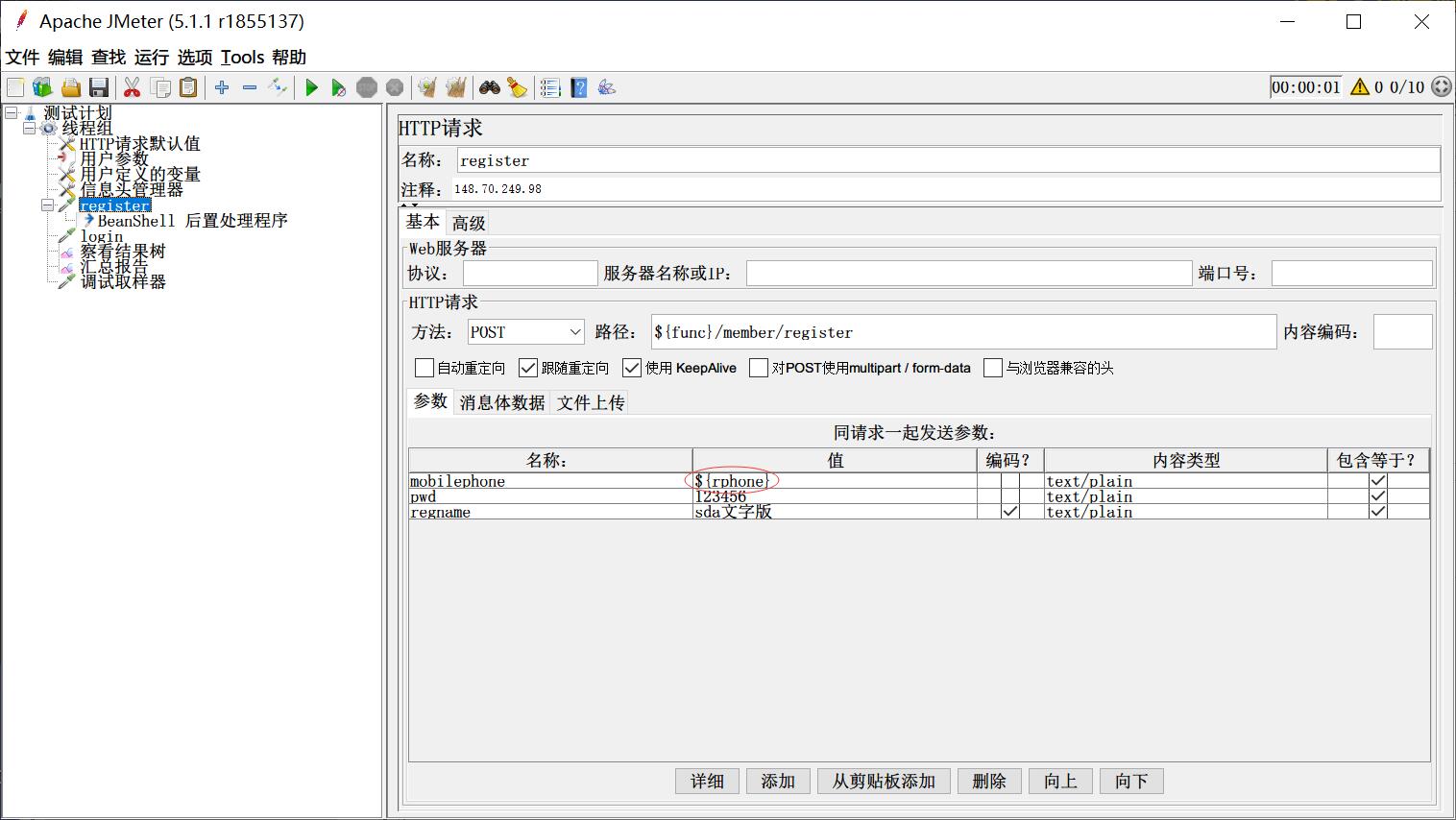Collapse the 线程组 thread group node
The width and height of the screenshot is (1456, 820).
pyautogui.click(x=29, y=128)
